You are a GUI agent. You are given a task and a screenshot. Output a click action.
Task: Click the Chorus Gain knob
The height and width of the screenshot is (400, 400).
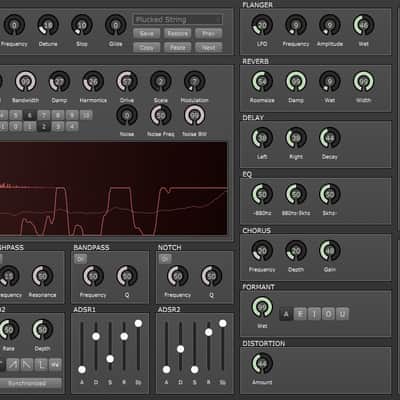pyautogui.click(x=330, y=251)
